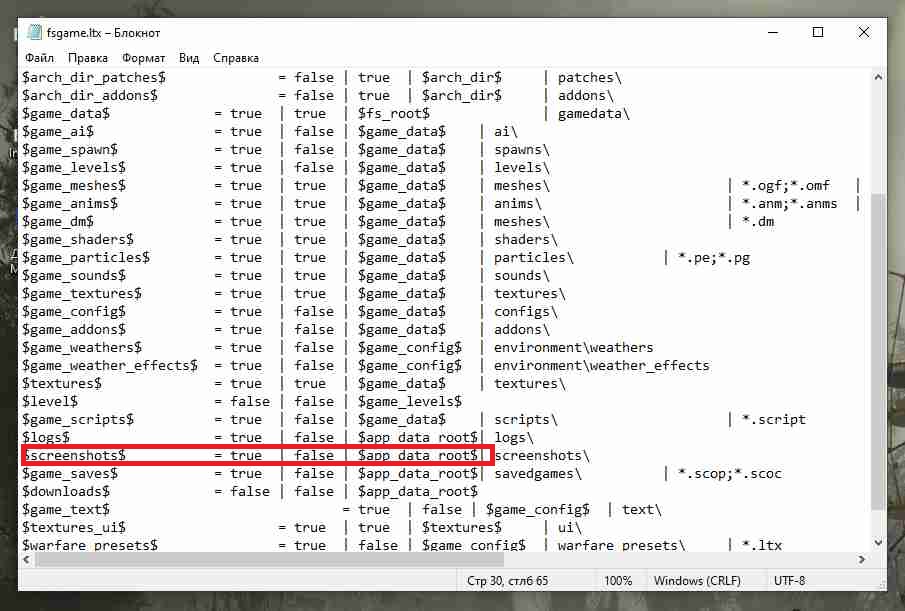This screenshot has height=611, width=905.
Task: Click the shaders\ path text
Action: click(526, 239)
